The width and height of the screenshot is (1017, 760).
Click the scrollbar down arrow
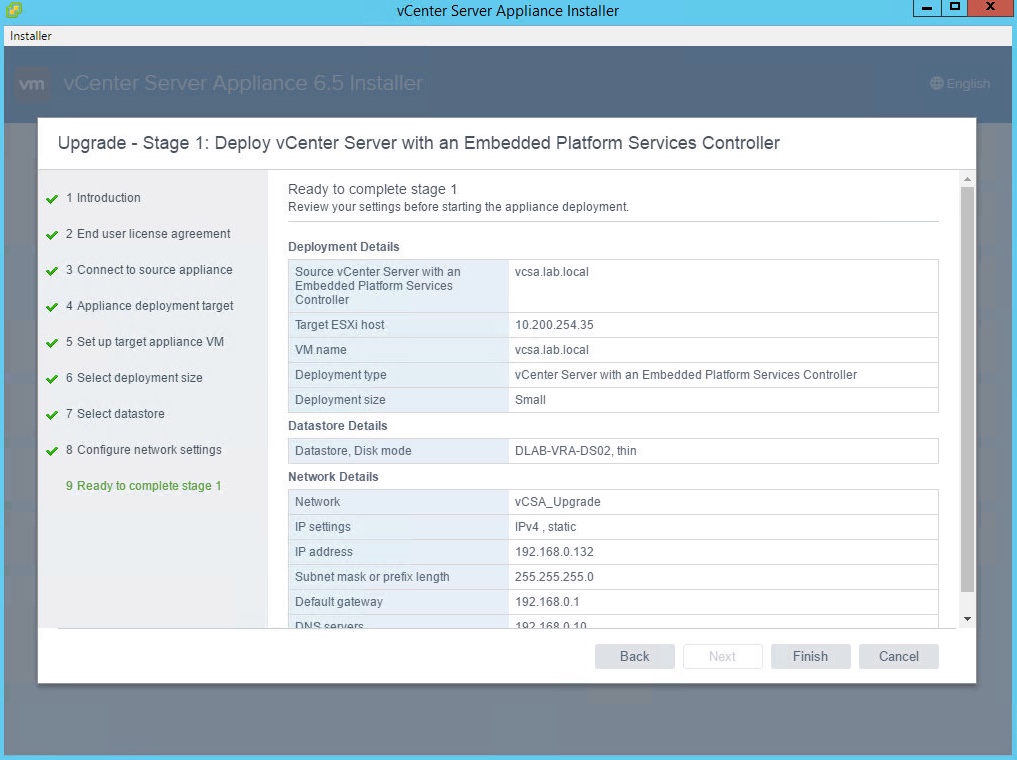tap(967, 619)
